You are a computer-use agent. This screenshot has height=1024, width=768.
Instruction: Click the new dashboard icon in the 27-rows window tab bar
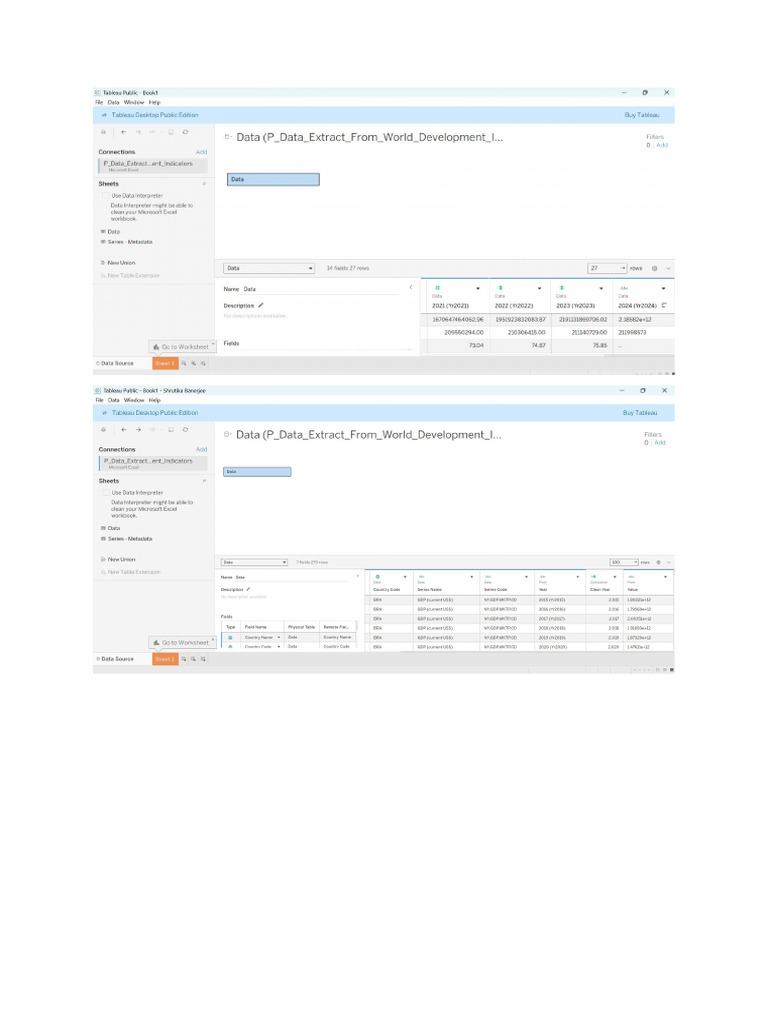(193, 363)
